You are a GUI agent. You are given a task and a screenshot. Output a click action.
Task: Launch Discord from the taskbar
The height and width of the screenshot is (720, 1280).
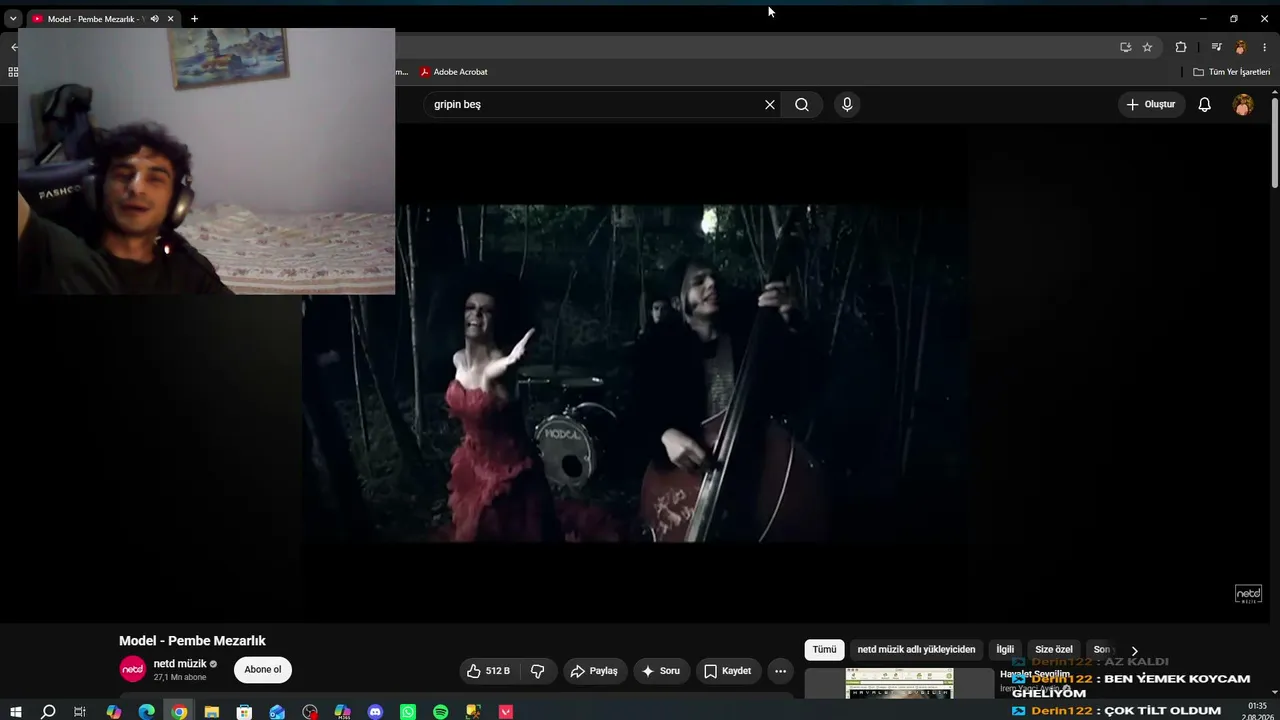tap(375, 712)
